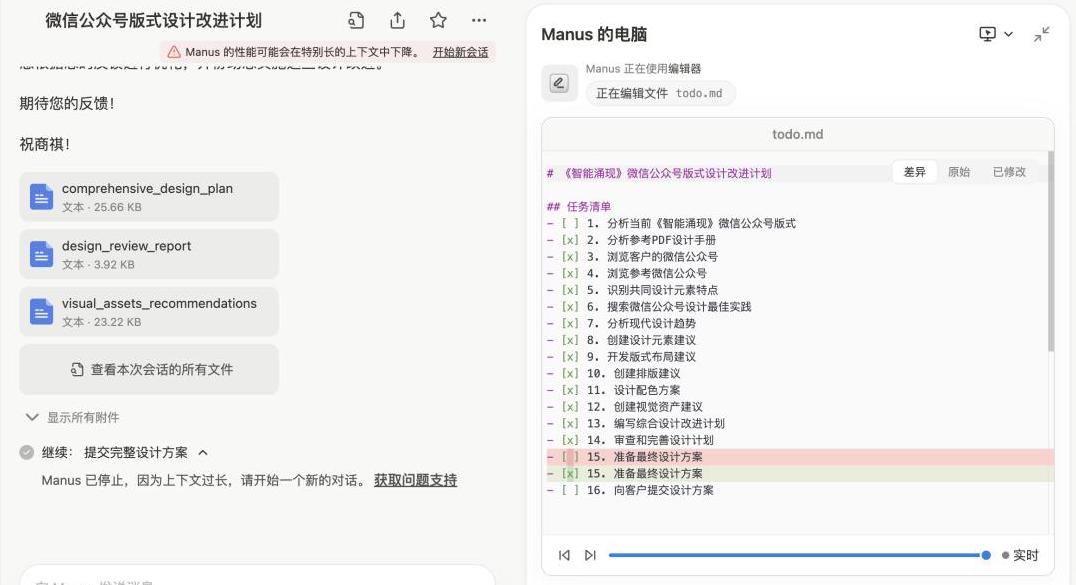Skip to the next step in playback
The image size is (1076, 585).
coord(590,555)
